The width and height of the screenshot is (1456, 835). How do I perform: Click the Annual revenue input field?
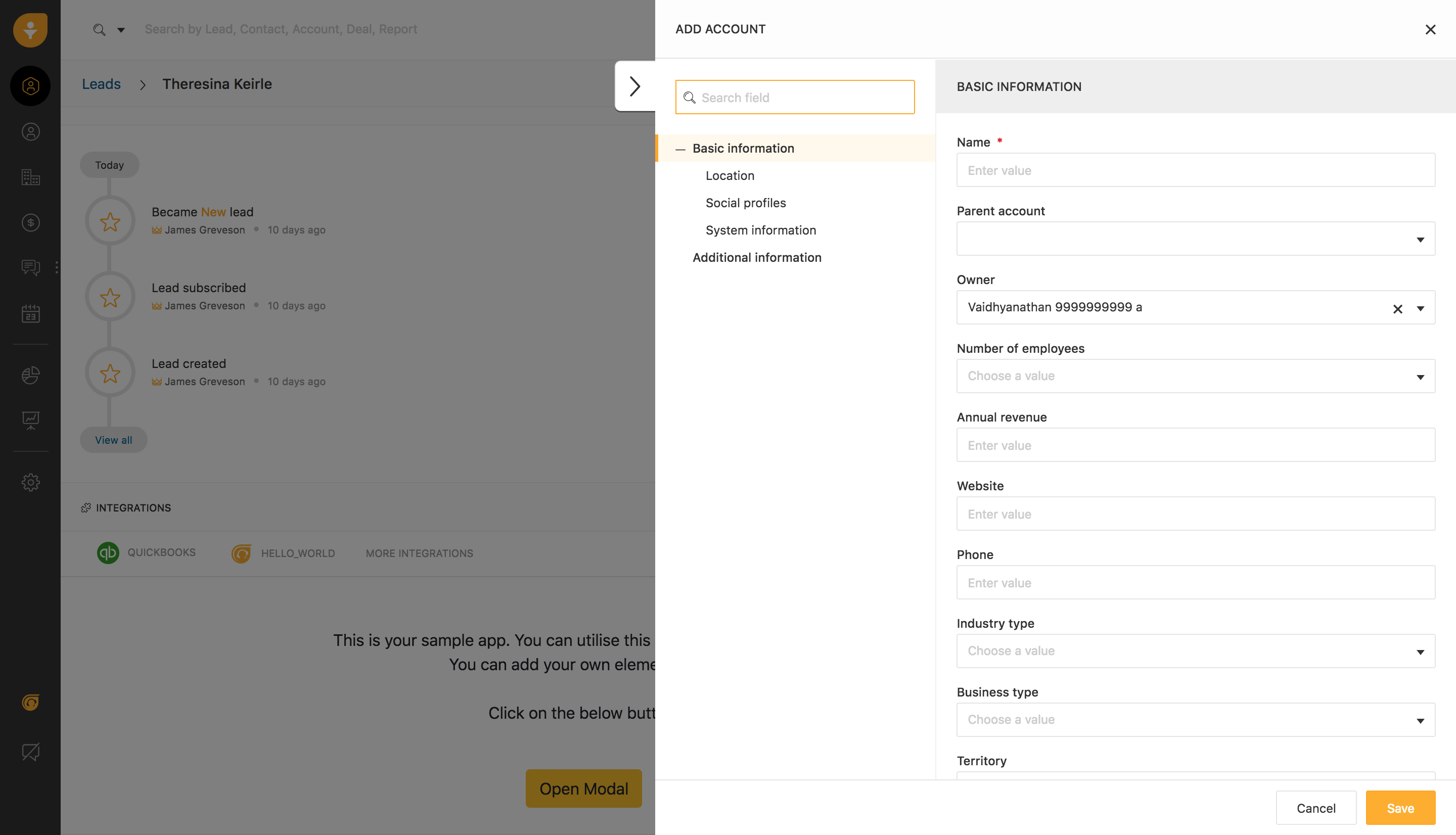(x=1196, y=444)
